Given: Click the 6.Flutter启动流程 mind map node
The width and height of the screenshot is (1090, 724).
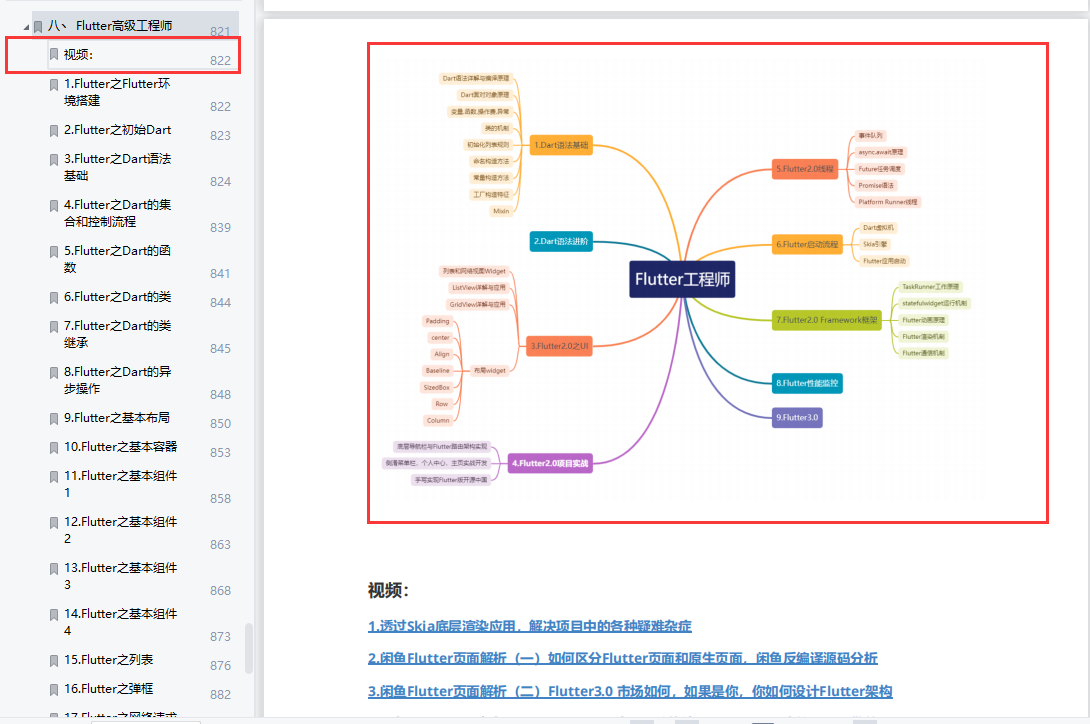Looking at the screenshot, I should tap(807, 245).
